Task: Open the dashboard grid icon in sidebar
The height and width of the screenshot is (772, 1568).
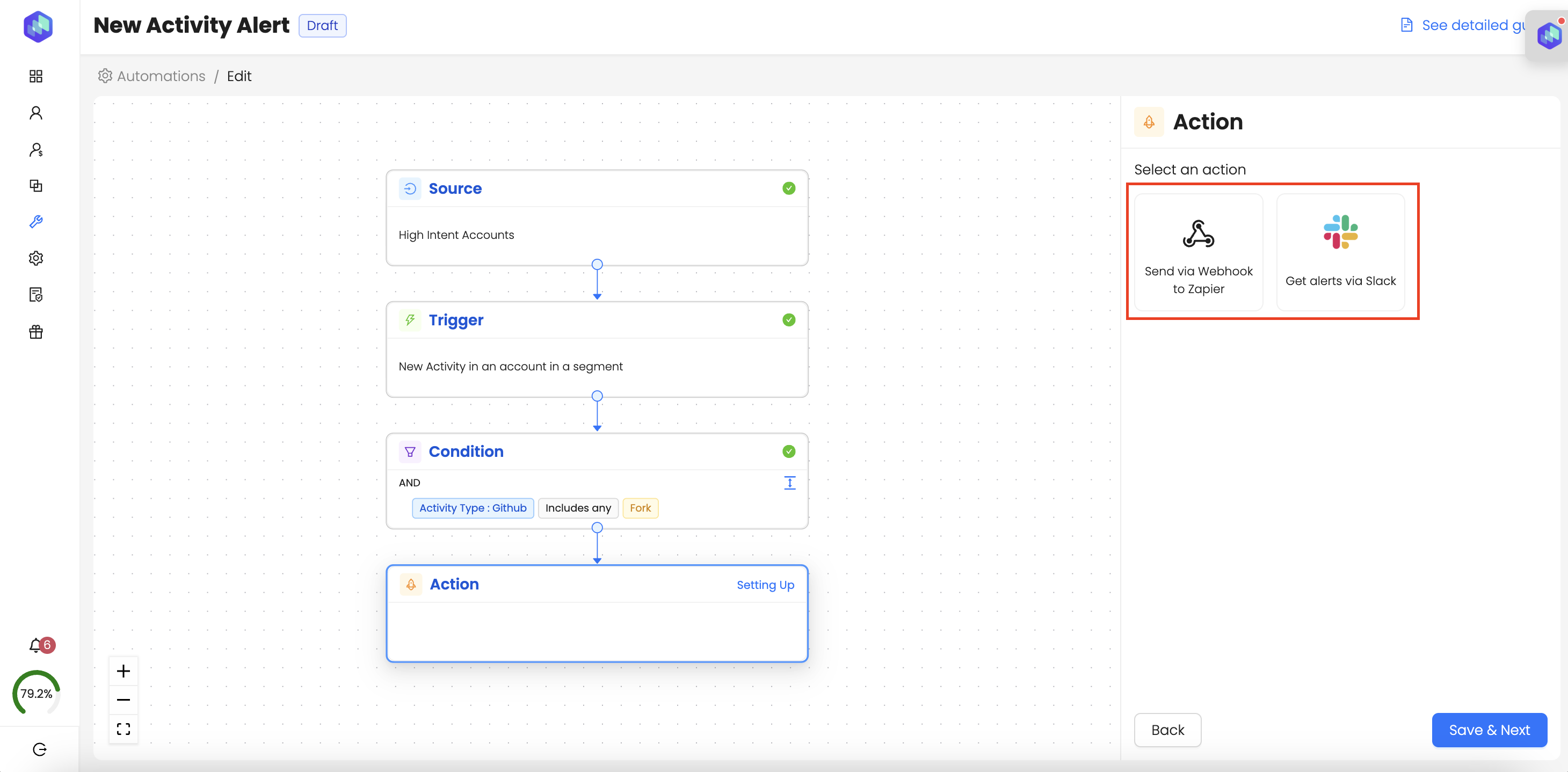Action: coord(36,76)
